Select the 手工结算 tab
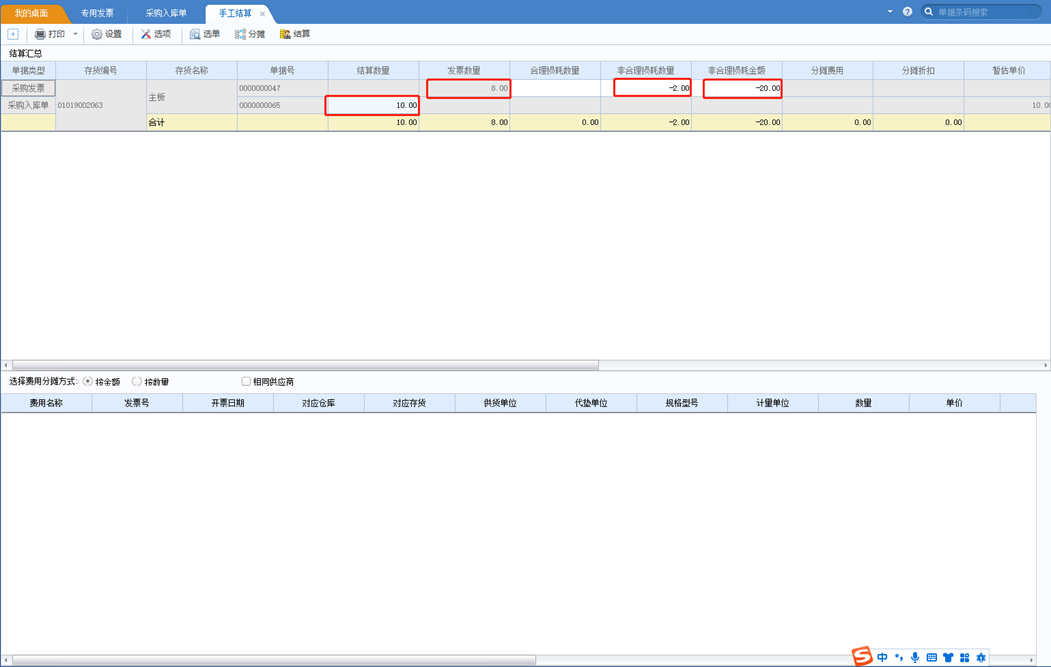Viewport: 1051px width, 667px height. tap(235, 13)
